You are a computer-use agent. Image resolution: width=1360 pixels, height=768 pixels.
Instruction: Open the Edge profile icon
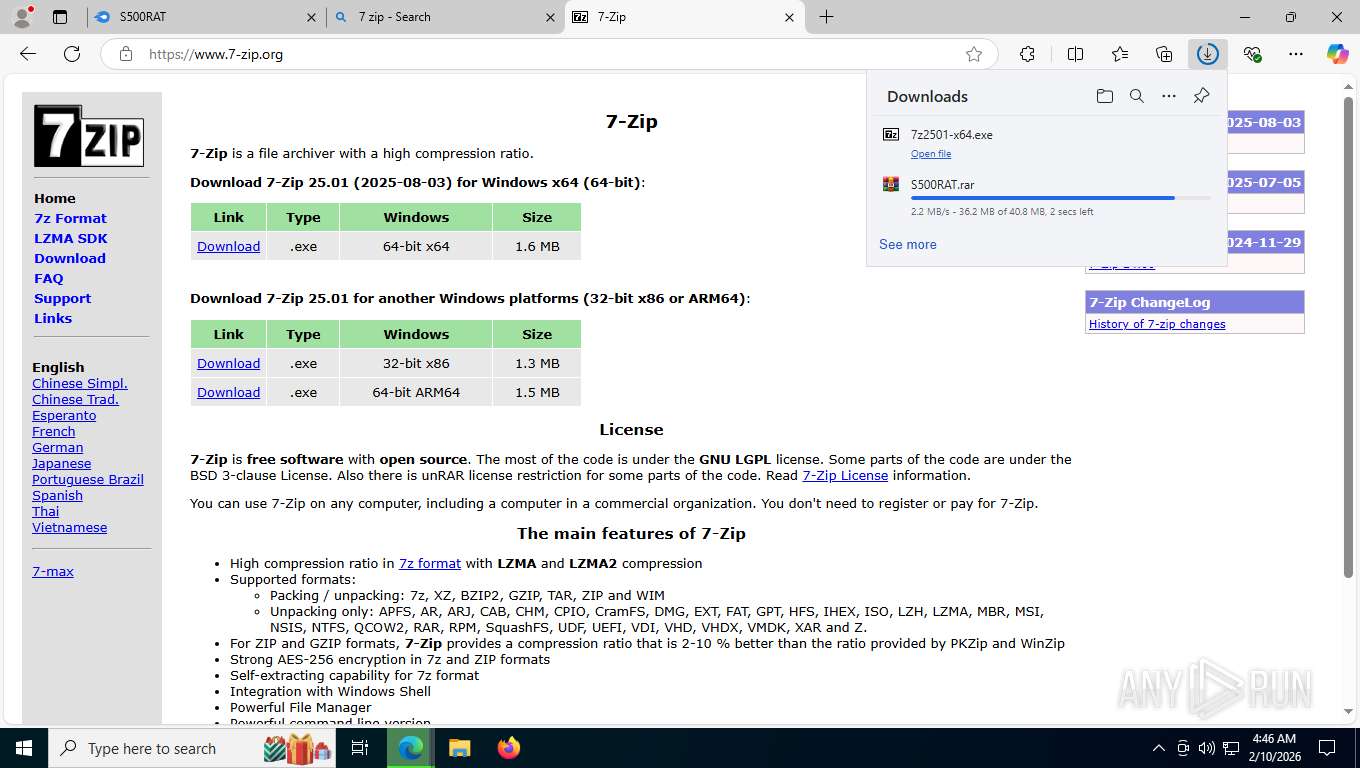[22, 17]
